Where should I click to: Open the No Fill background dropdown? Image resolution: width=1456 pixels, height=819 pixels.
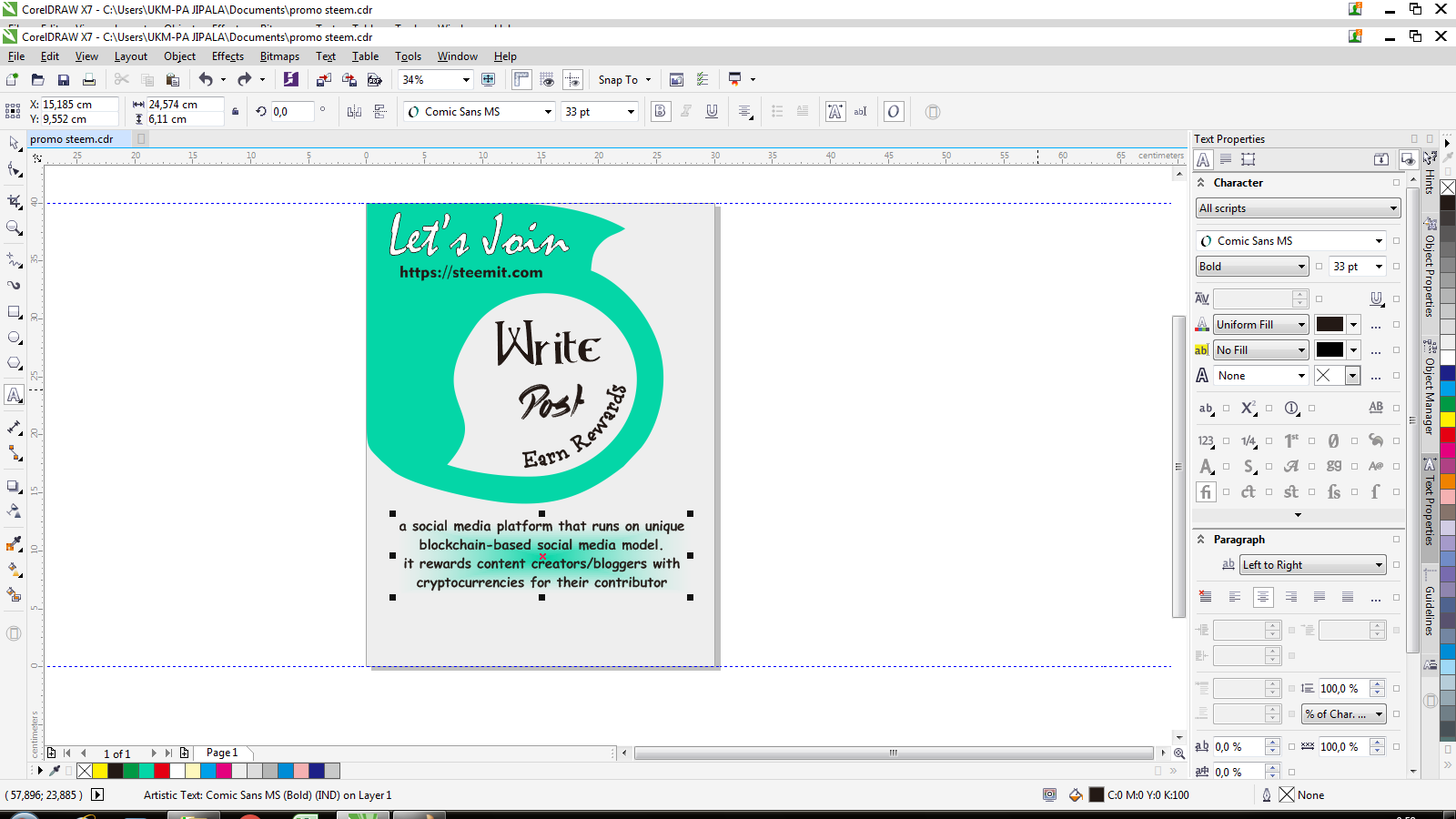pyautogui.click(x=1261, y=350)
